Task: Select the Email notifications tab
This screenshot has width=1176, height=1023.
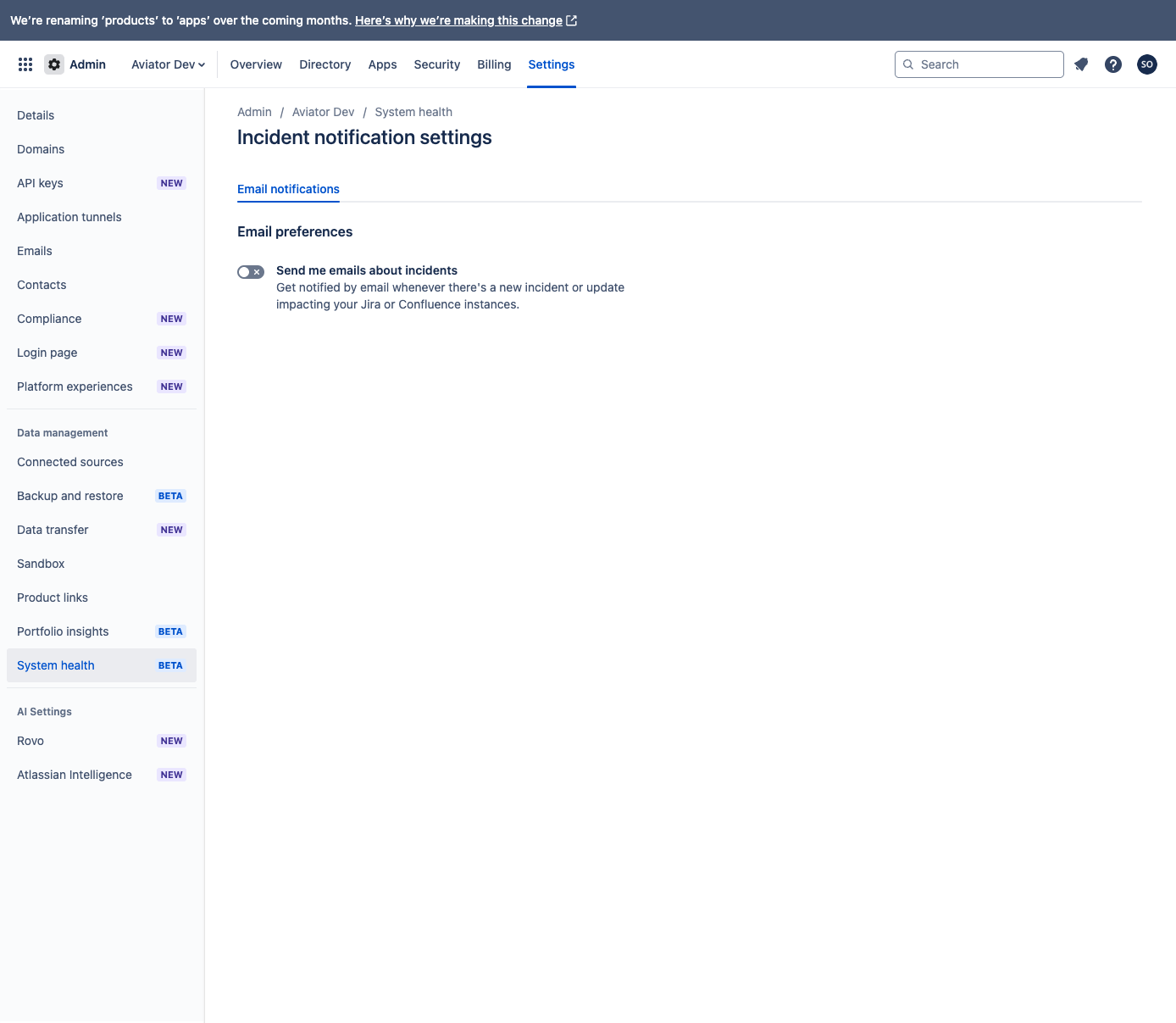Action: 288,189
